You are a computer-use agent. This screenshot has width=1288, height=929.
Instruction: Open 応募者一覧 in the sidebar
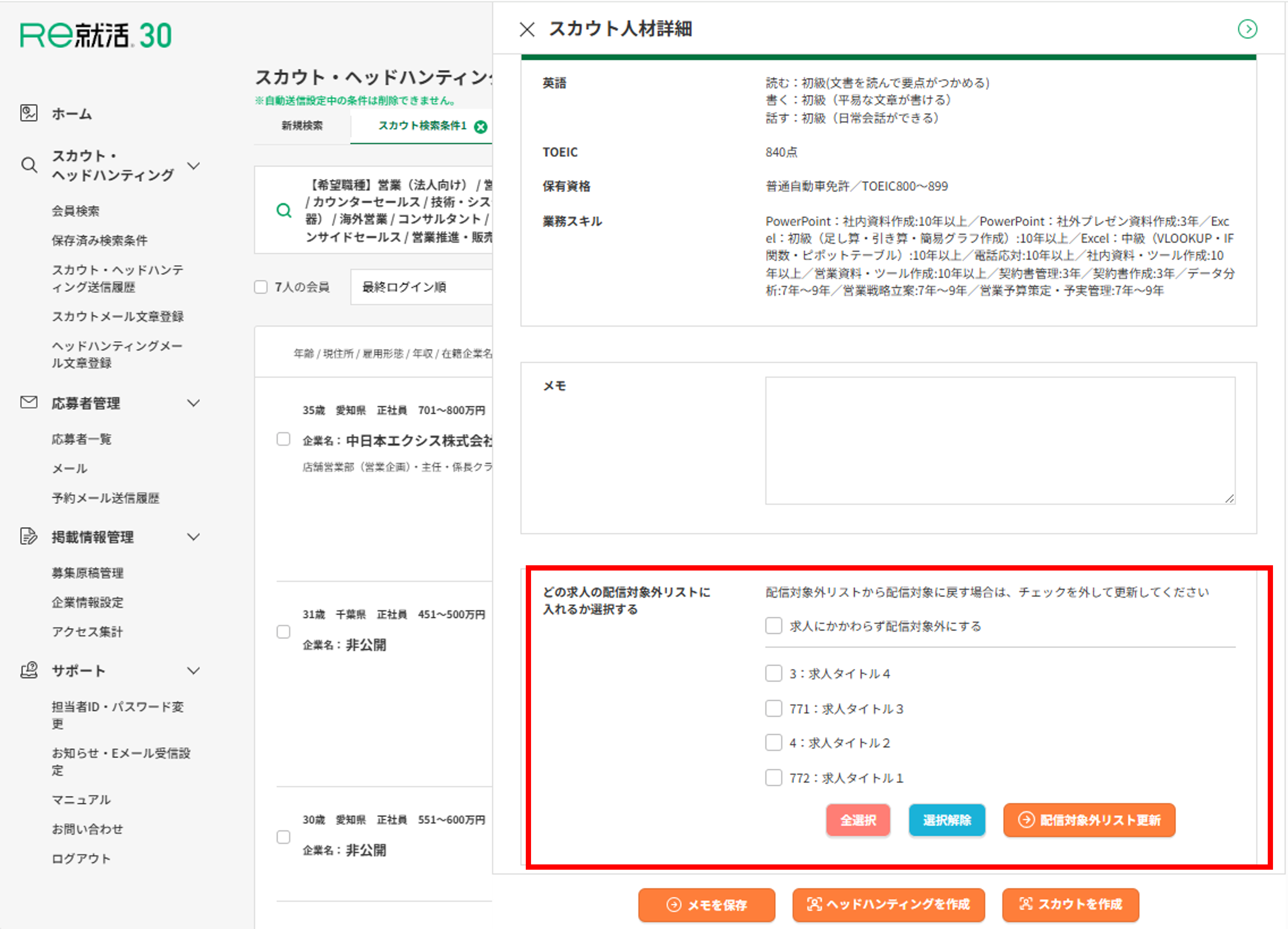tap(82, 439)
